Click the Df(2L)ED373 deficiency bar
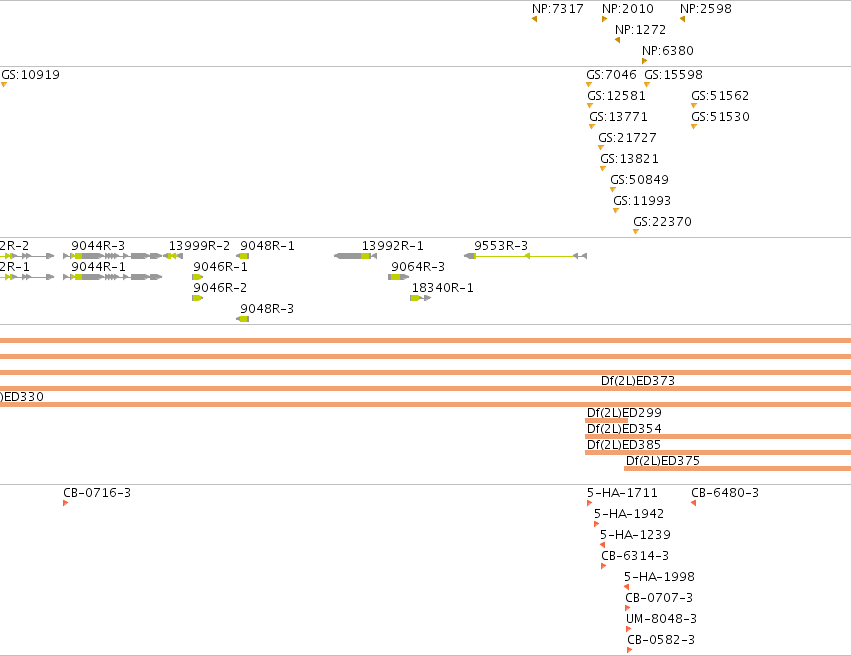Viewport: 851px width, 656px height. tap(426, 388)
